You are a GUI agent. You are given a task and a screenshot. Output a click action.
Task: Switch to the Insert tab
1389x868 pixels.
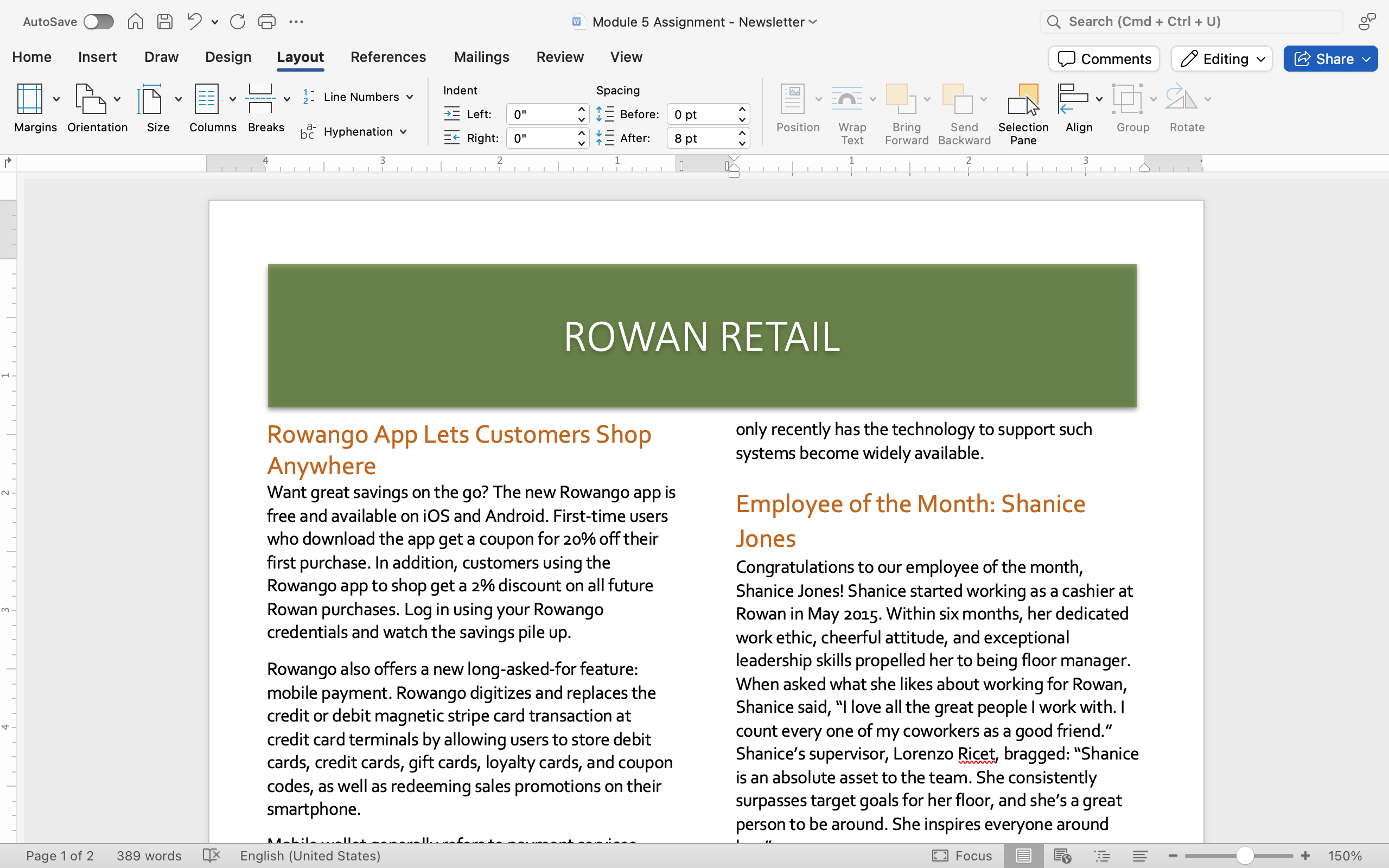97,57
